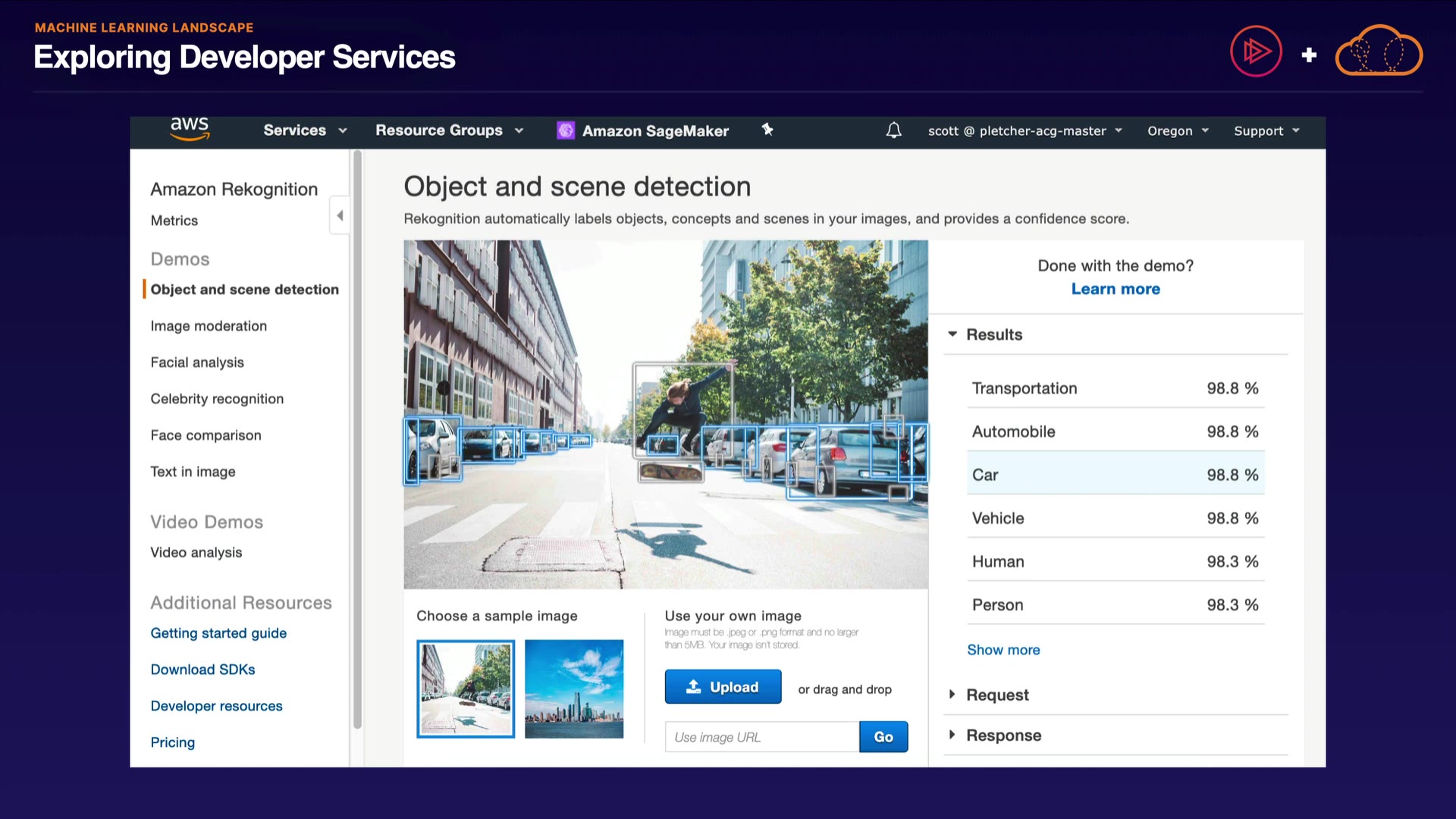This screenshot has width=1456, height=819.
Task: Click the Use image URL field
Action: pos(761,737)
